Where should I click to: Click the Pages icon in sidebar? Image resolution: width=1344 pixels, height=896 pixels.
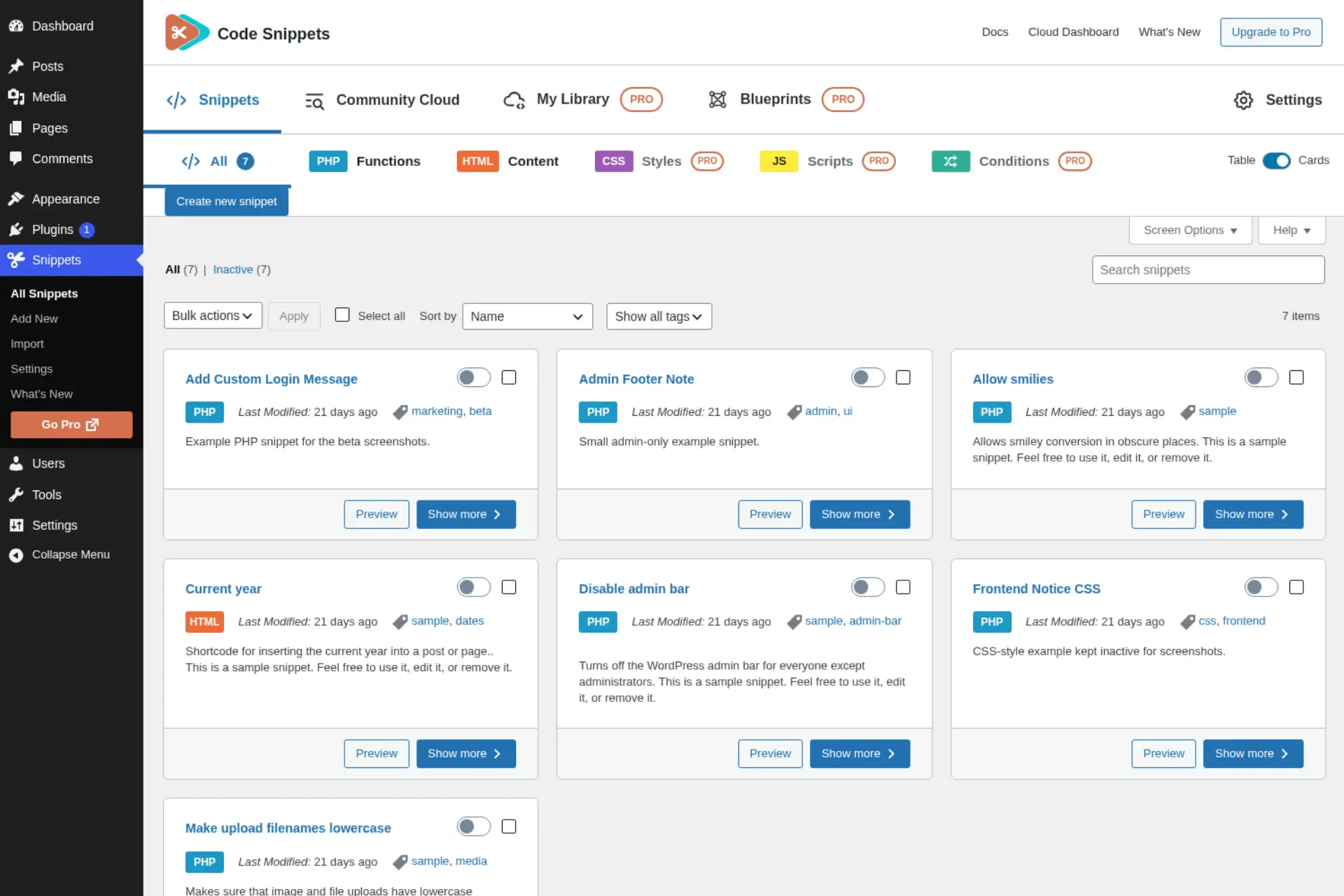(x=16, y=128)
